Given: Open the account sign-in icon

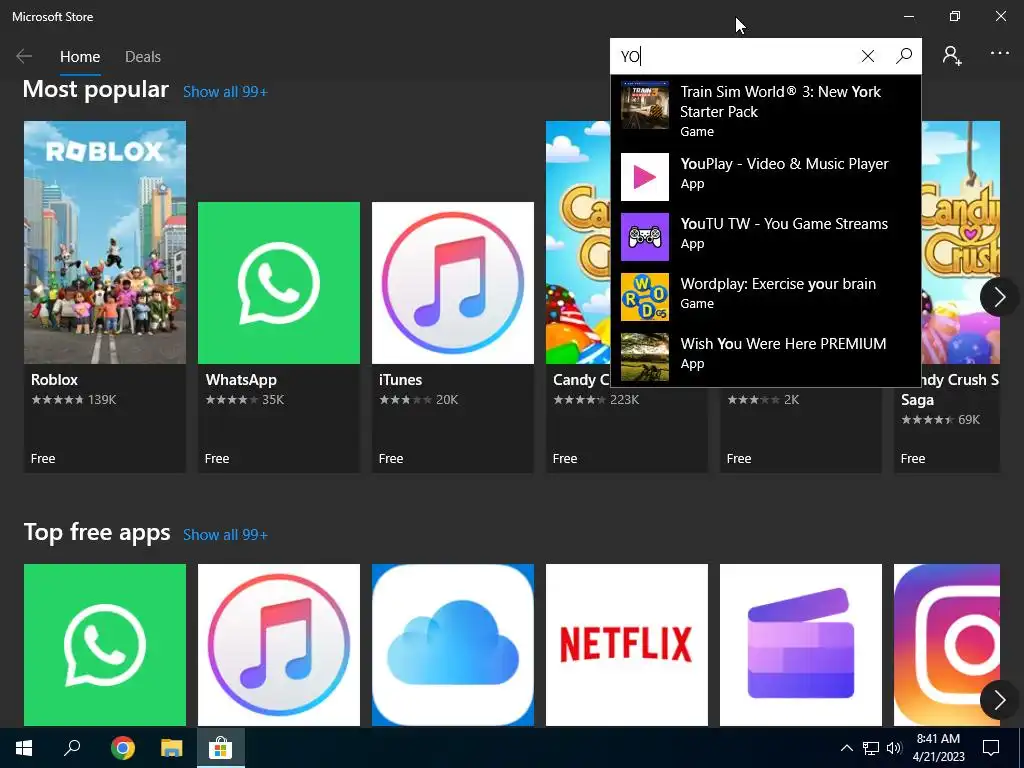Looking at the screenshot, I should [952, 56].
